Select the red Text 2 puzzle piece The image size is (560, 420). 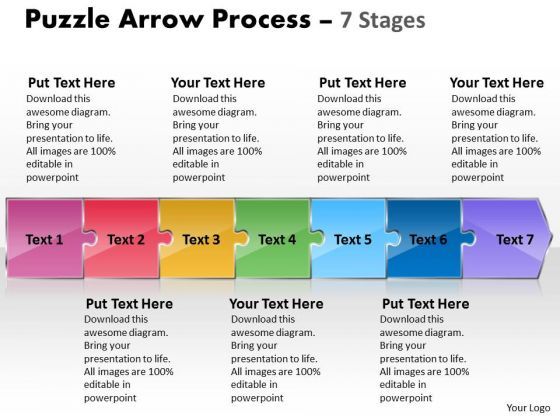point(121,239)
